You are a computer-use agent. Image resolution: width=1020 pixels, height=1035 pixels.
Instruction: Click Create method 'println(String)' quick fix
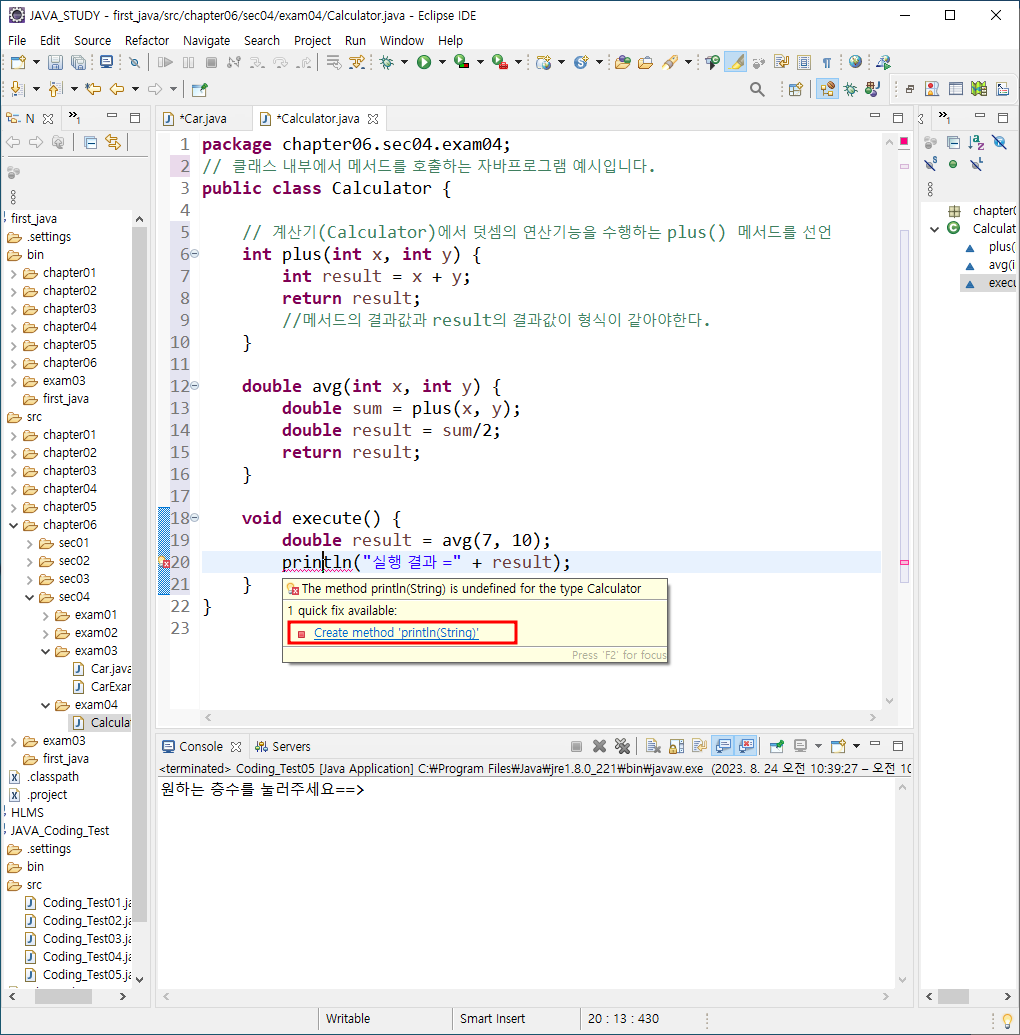point(396,632)
